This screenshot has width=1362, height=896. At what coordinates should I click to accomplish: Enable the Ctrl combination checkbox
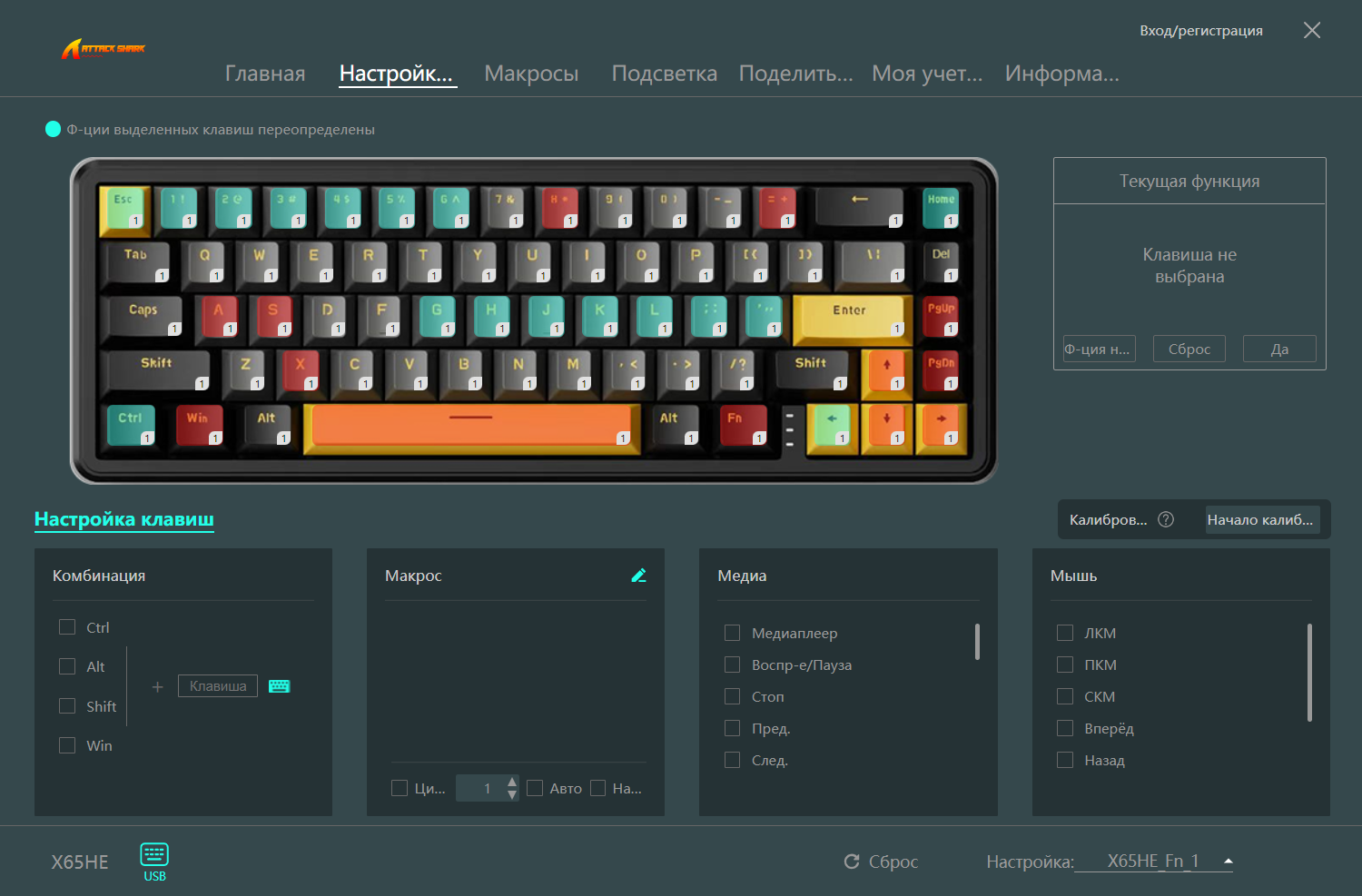(67, 627)
